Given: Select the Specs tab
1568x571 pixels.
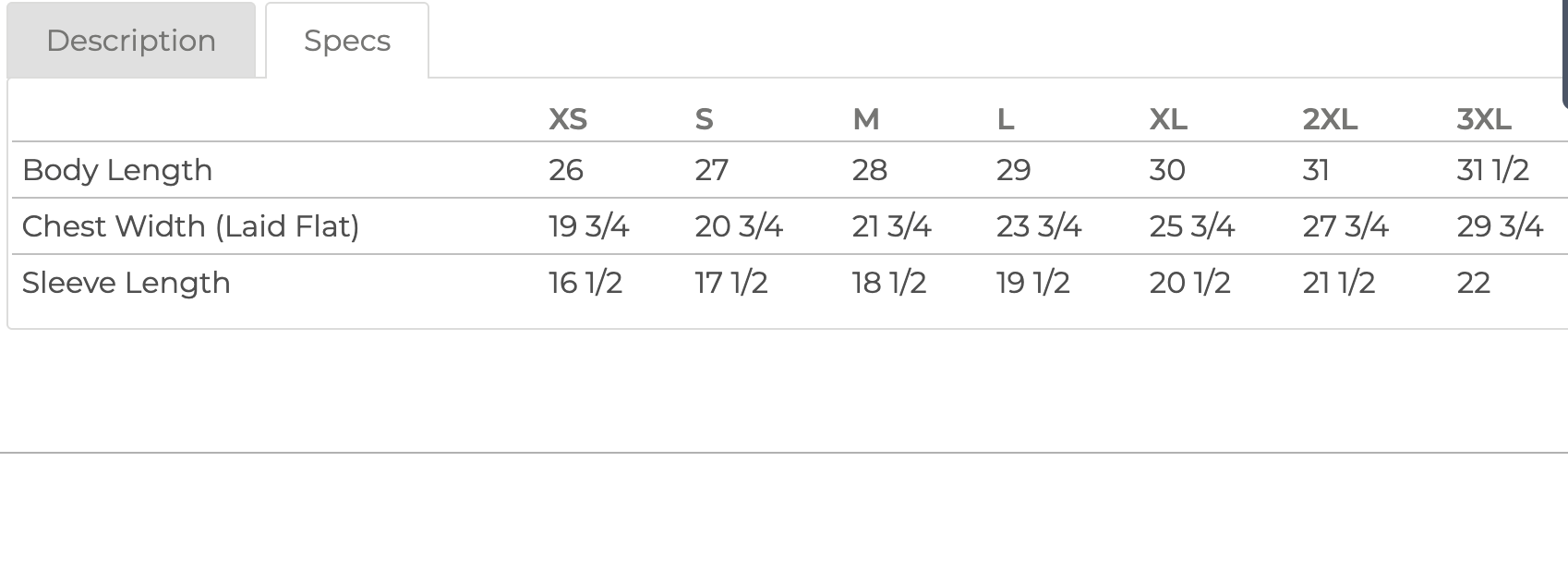Looking at the screenshot, I should 347,40.
